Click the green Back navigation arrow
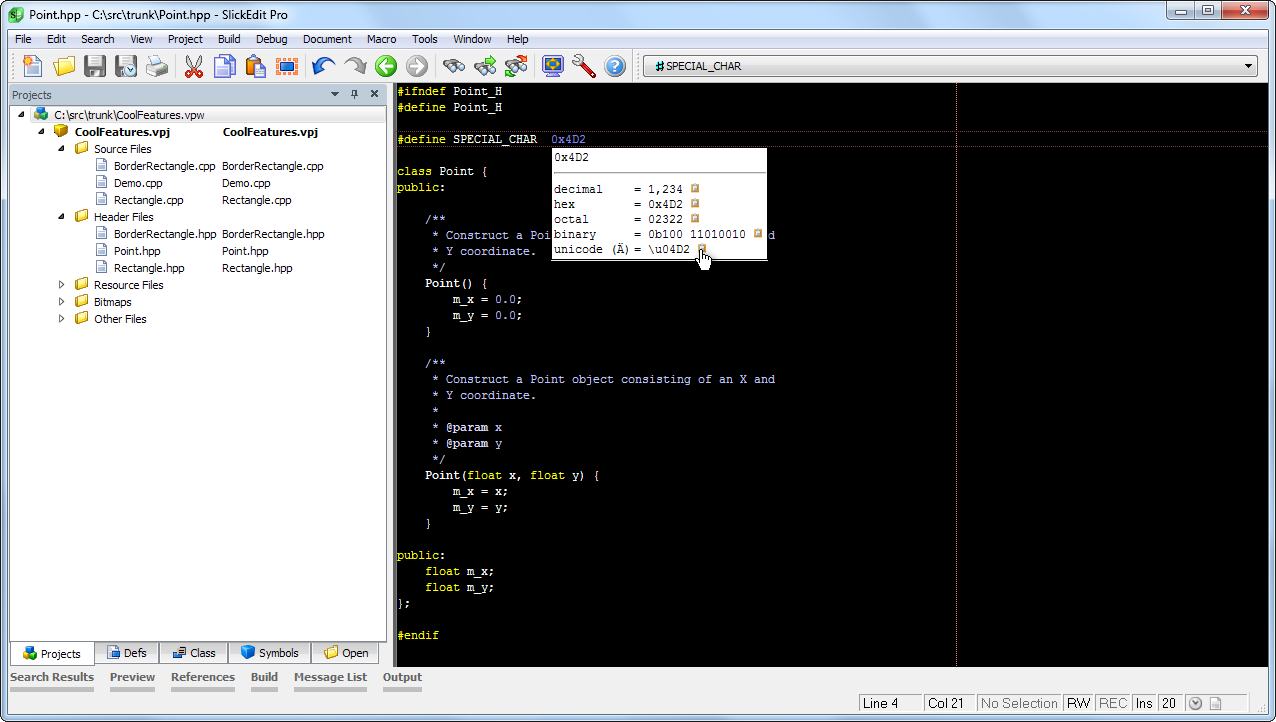This screenshot has width=1276, height=722. point(386,67)
